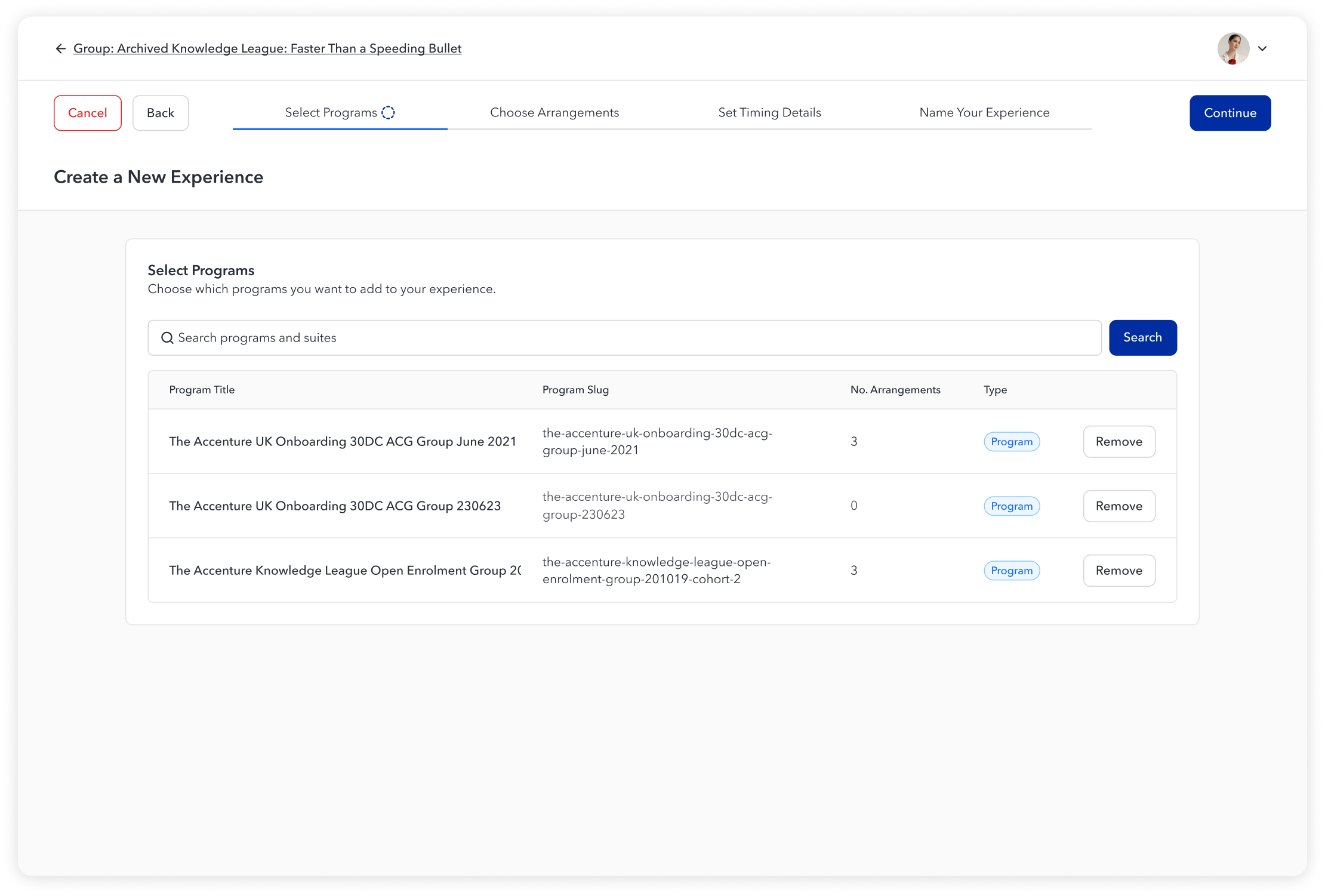
Task: Remove the Knowledge League Open Enrolment program
Action: click(x=1118, y=571)
